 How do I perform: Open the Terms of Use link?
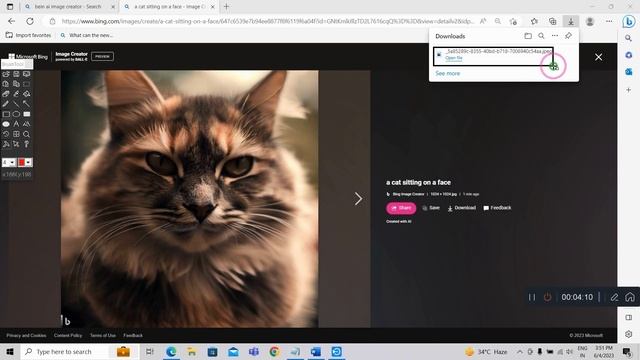103,336
